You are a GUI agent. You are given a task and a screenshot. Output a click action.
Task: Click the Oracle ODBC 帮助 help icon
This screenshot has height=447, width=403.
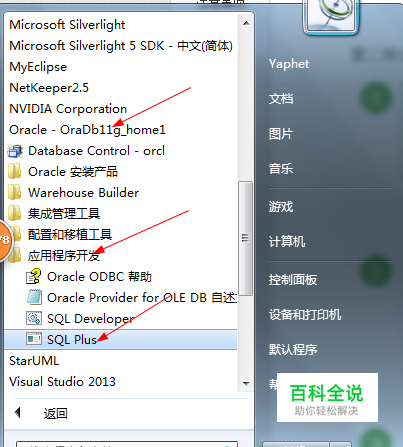pyautogui.click(x=33, y=277)
